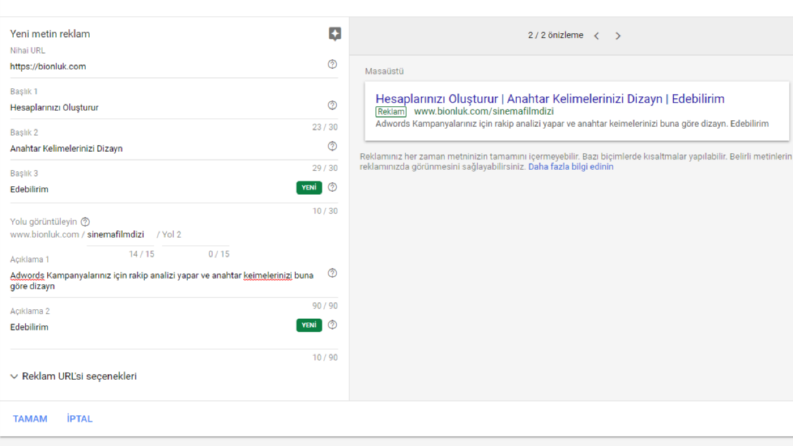Click preview URL www.bionluk.com/sinemafilmdizi
This screenshot has width=793, height=446.
point(483,111)
